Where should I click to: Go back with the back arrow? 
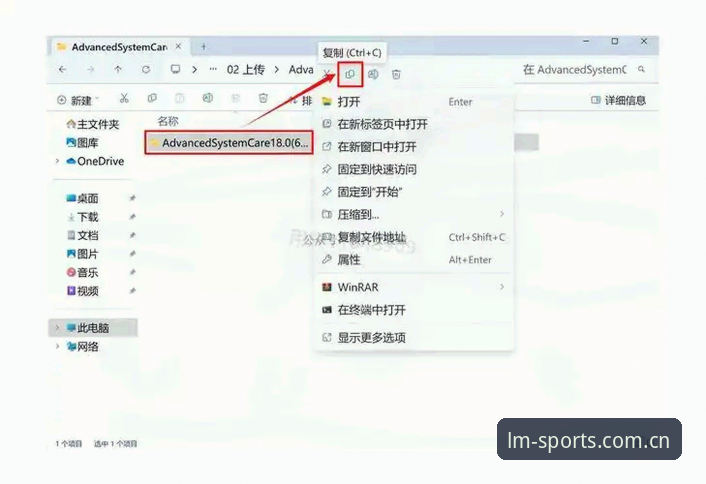[63, 69]
